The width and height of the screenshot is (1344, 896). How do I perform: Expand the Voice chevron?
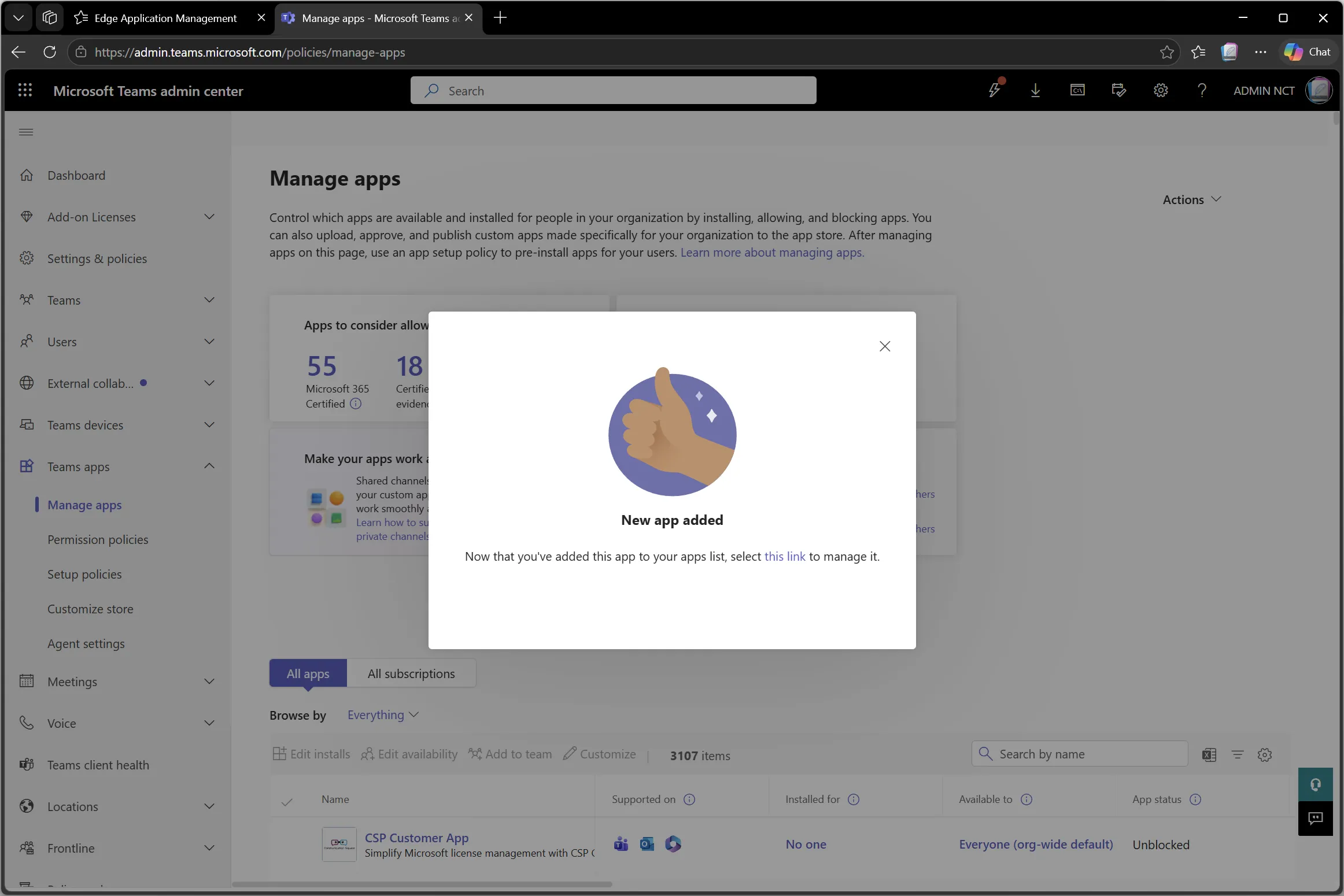209,723
